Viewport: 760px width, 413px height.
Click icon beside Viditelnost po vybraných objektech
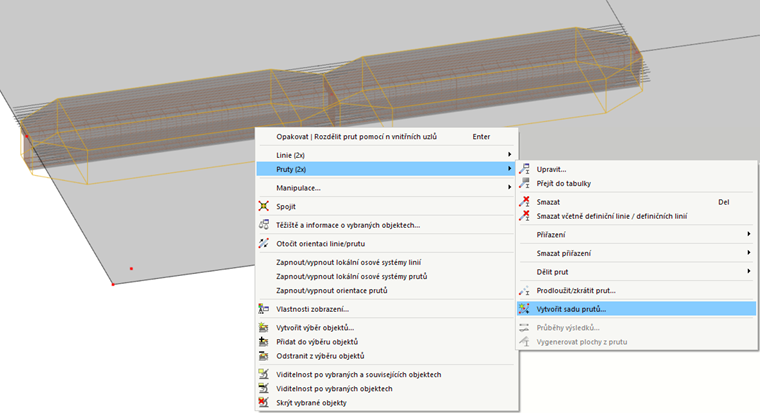[x=264, y=388]
